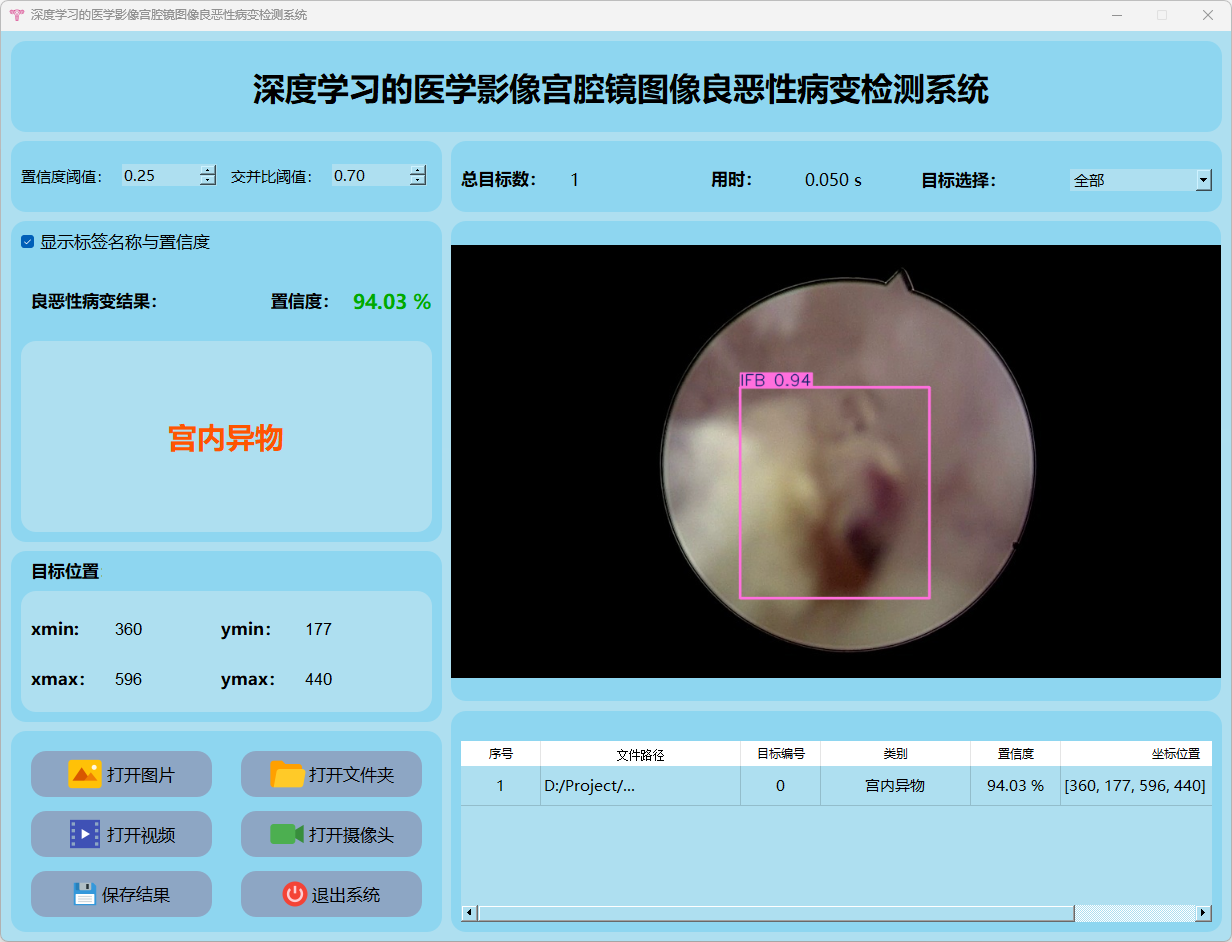The width and height of the screenshot is (1232, 942).
Task: Click the 类别 column header
Action: click(895, 754)
